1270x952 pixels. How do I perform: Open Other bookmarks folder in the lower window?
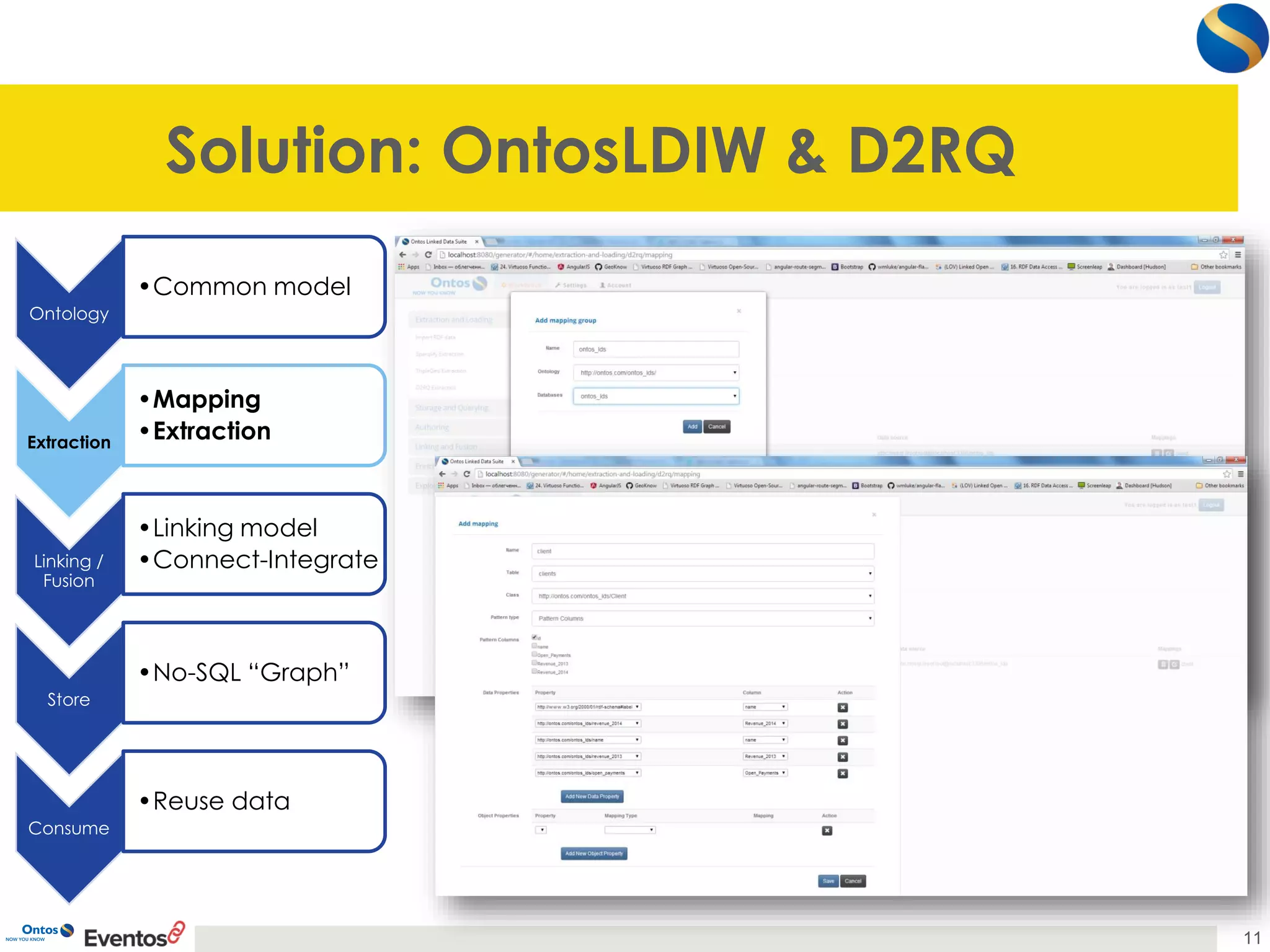pos(1220,486)
